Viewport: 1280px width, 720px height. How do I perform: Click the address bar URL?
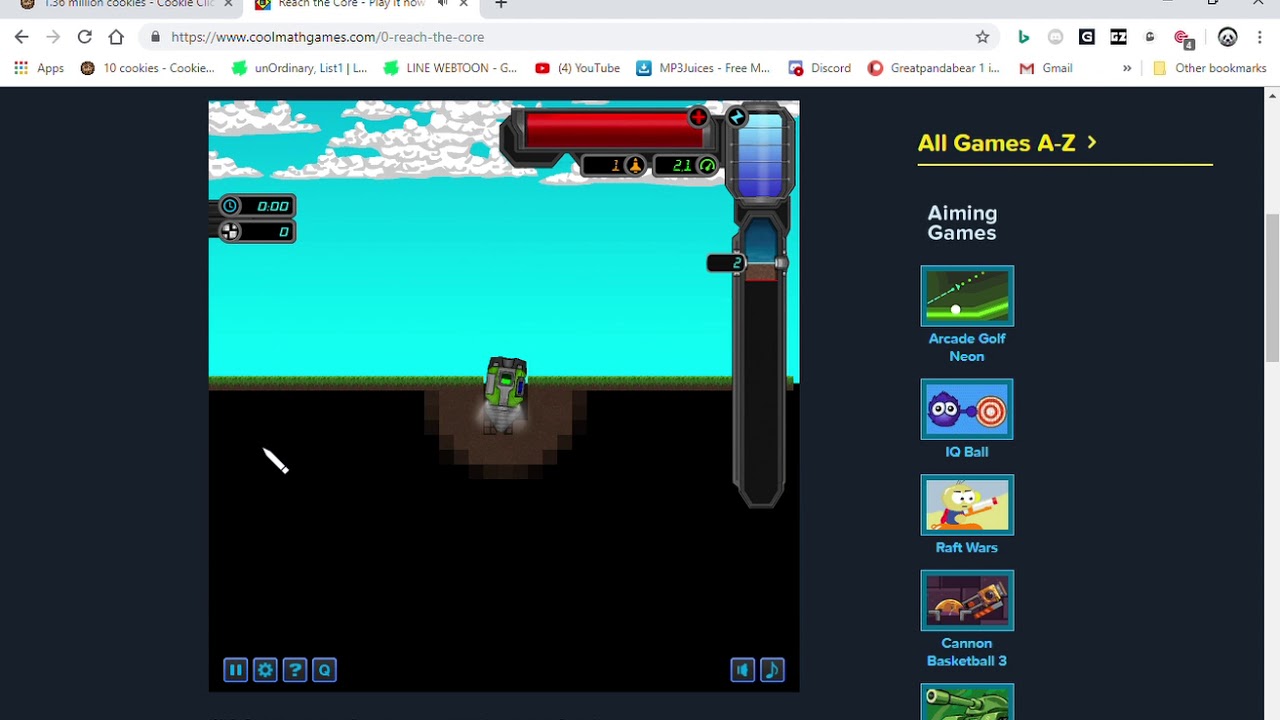tap(327, 37)
